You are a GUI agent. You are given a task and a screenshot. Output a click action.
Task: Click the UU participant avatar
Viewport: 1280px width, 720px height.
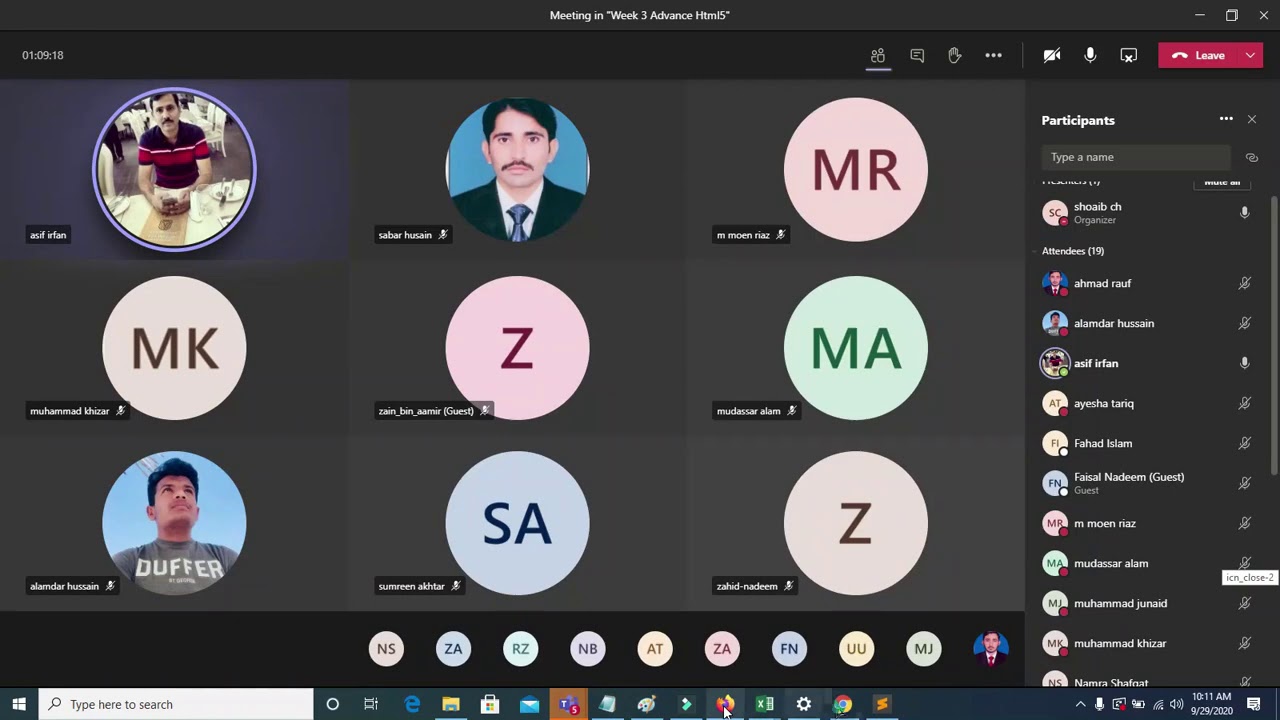(856, 649)
